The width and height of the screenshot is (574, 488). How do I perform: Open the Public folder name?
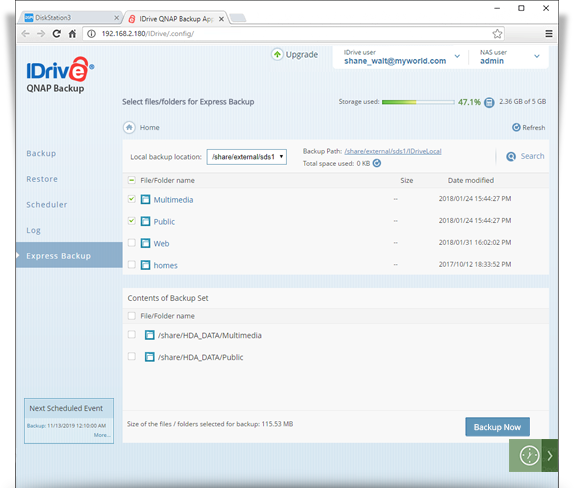coord(164,222)
